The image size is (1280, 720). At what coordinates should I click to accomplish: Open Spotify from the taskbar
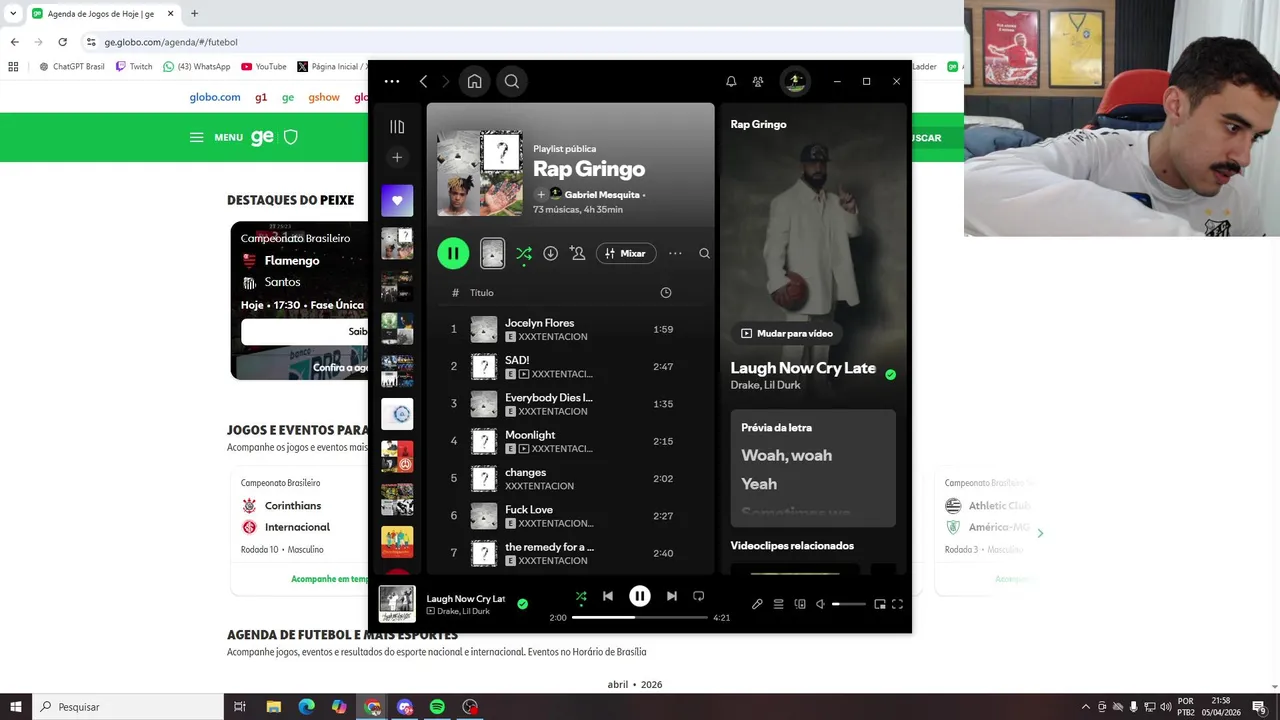(437, 707)
